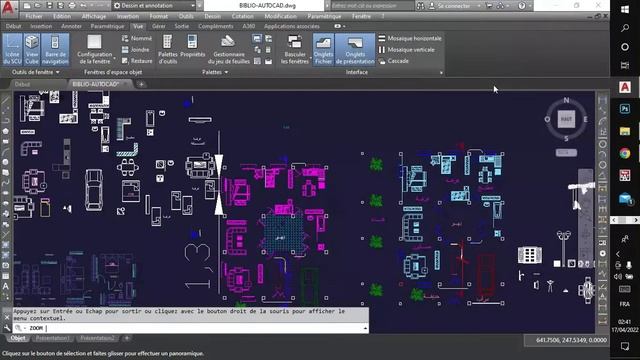The height and width of the screenshot is (360, 640).
Task: Open the Palettes d'outils panel
Action: coord(167,49)
